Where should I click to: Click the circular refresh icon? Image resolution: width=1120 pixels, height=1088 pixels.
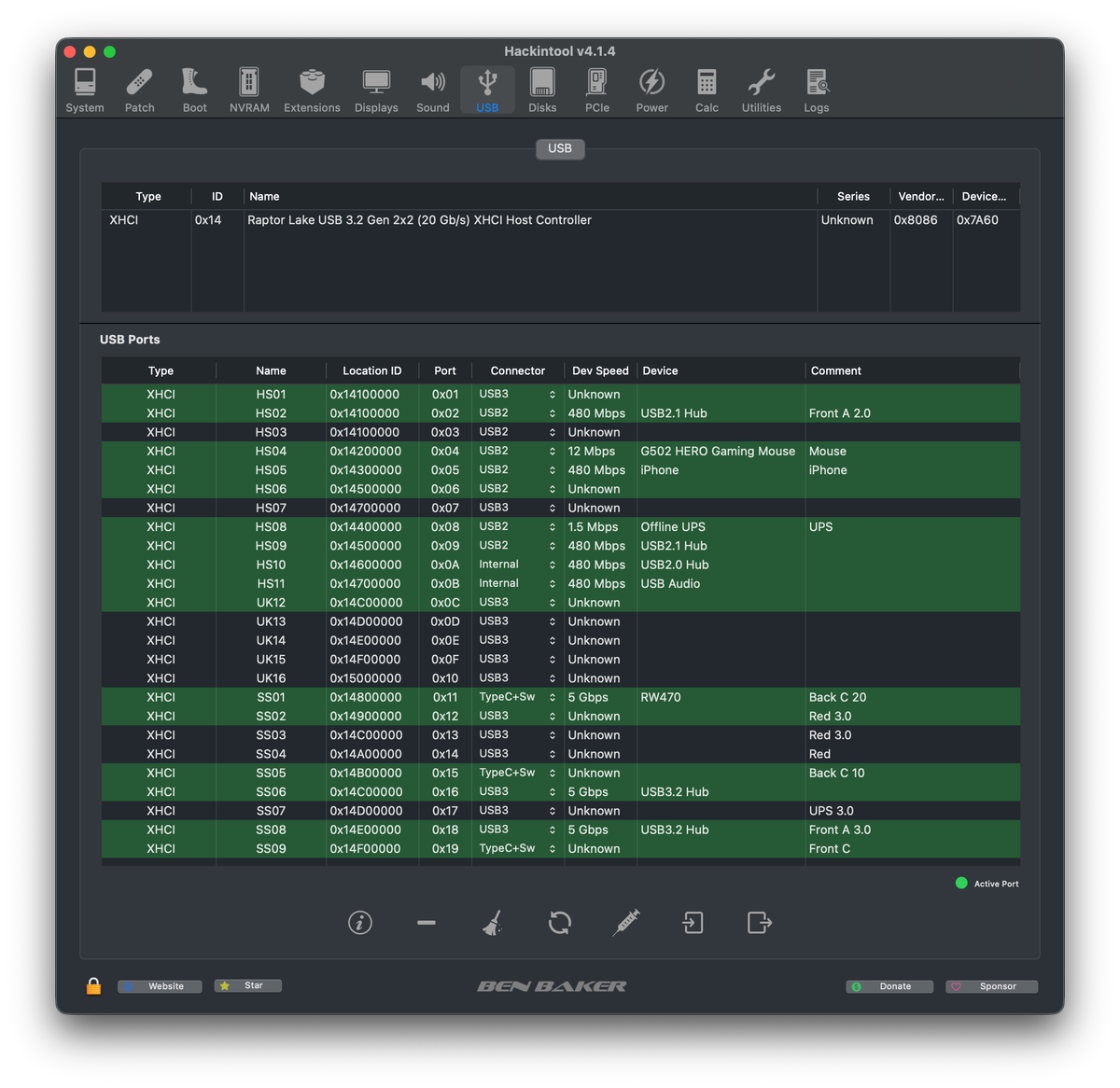pos(560,923)
